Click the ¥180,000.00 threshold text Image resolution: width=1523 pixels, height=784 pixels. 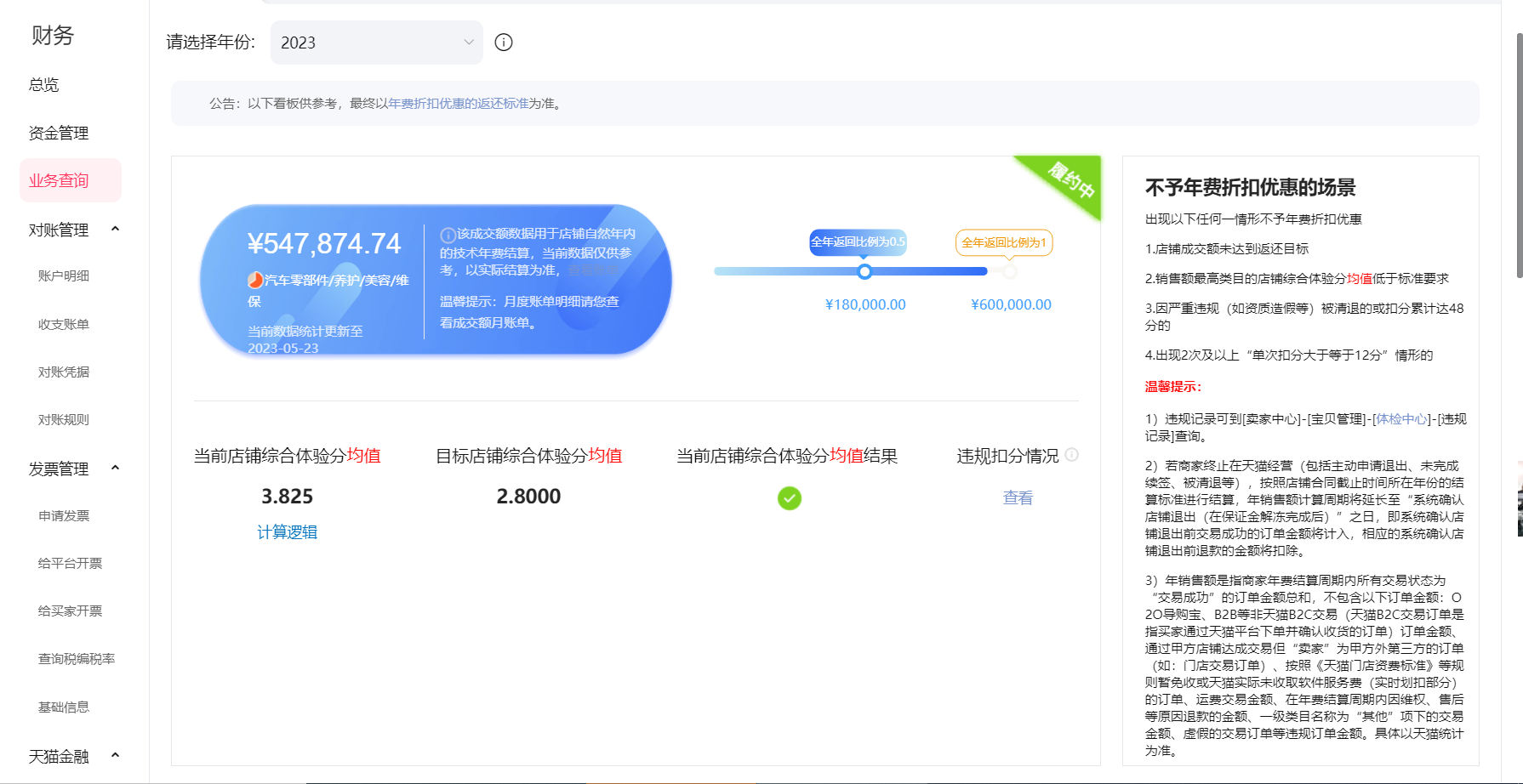pos(865,304)
